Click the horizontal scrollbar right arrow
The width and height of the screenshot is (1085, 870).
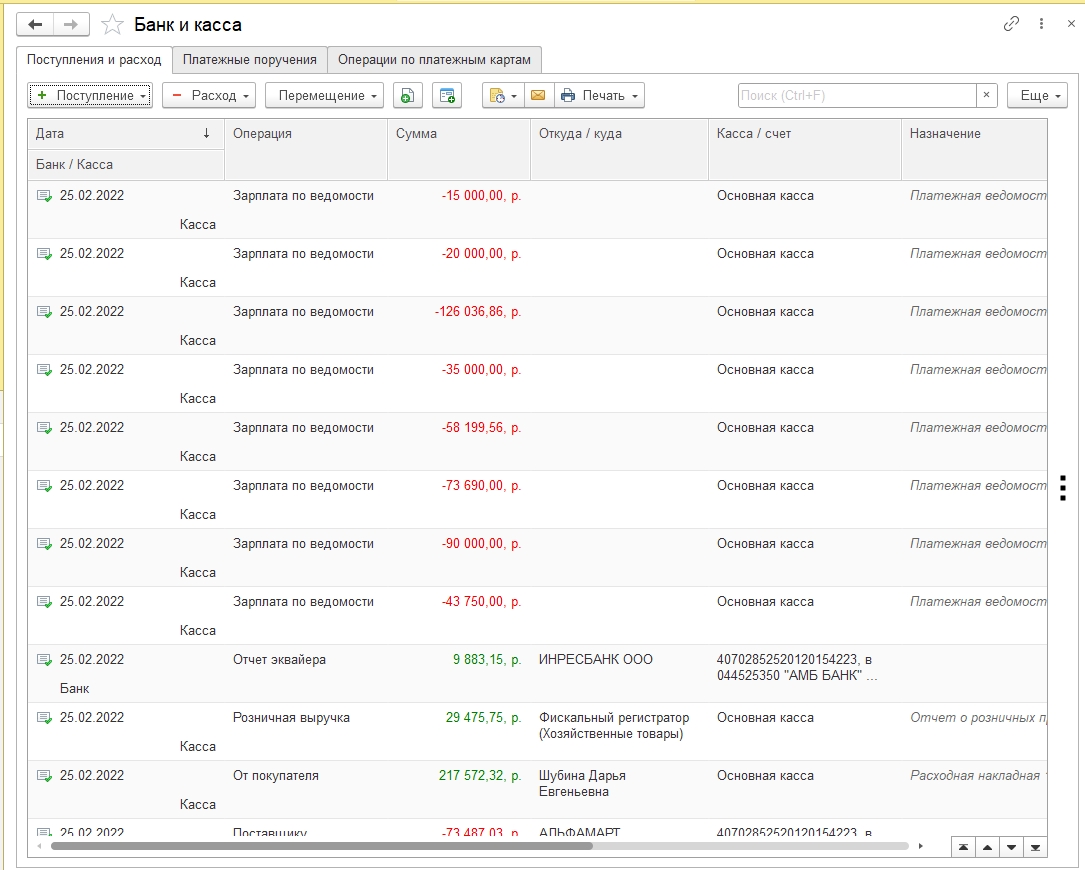coord(920,846)
